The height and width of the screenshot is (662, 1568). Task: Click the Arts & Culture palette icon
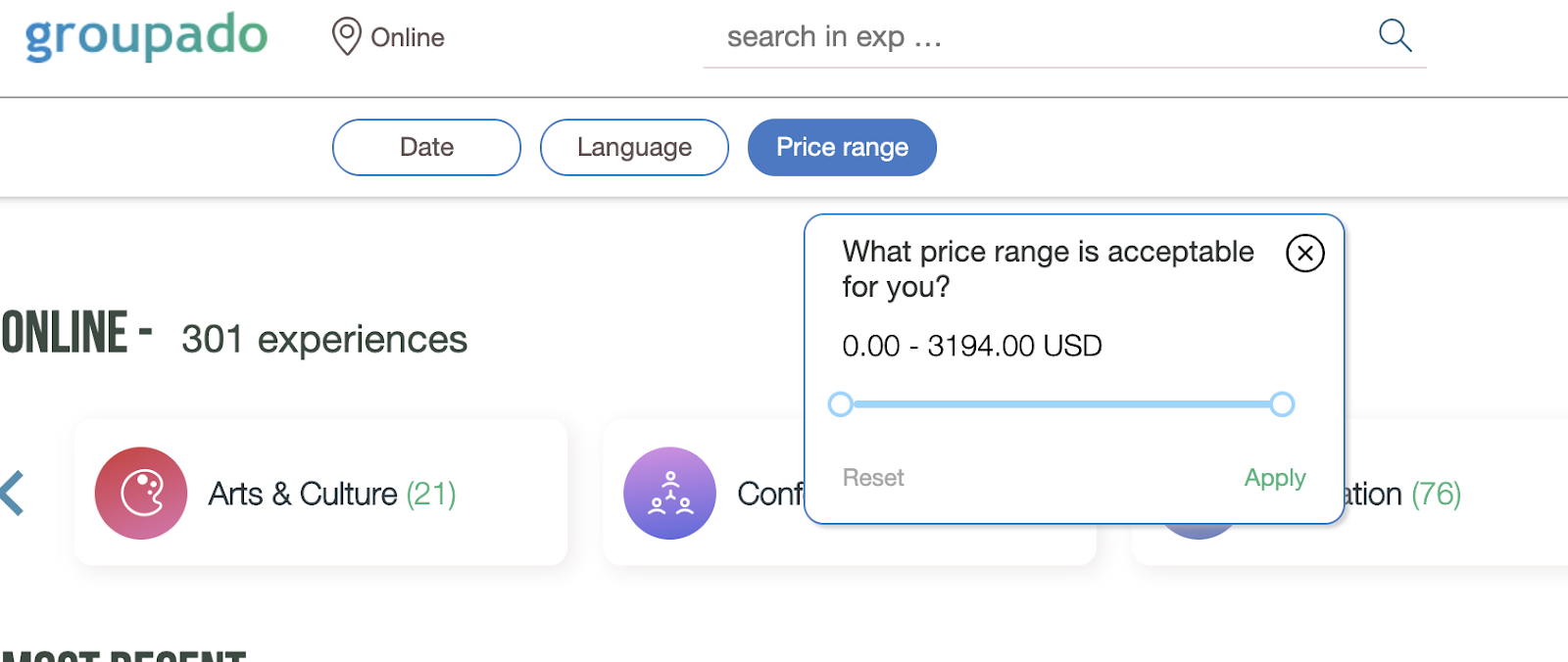(x=141, y=494)
